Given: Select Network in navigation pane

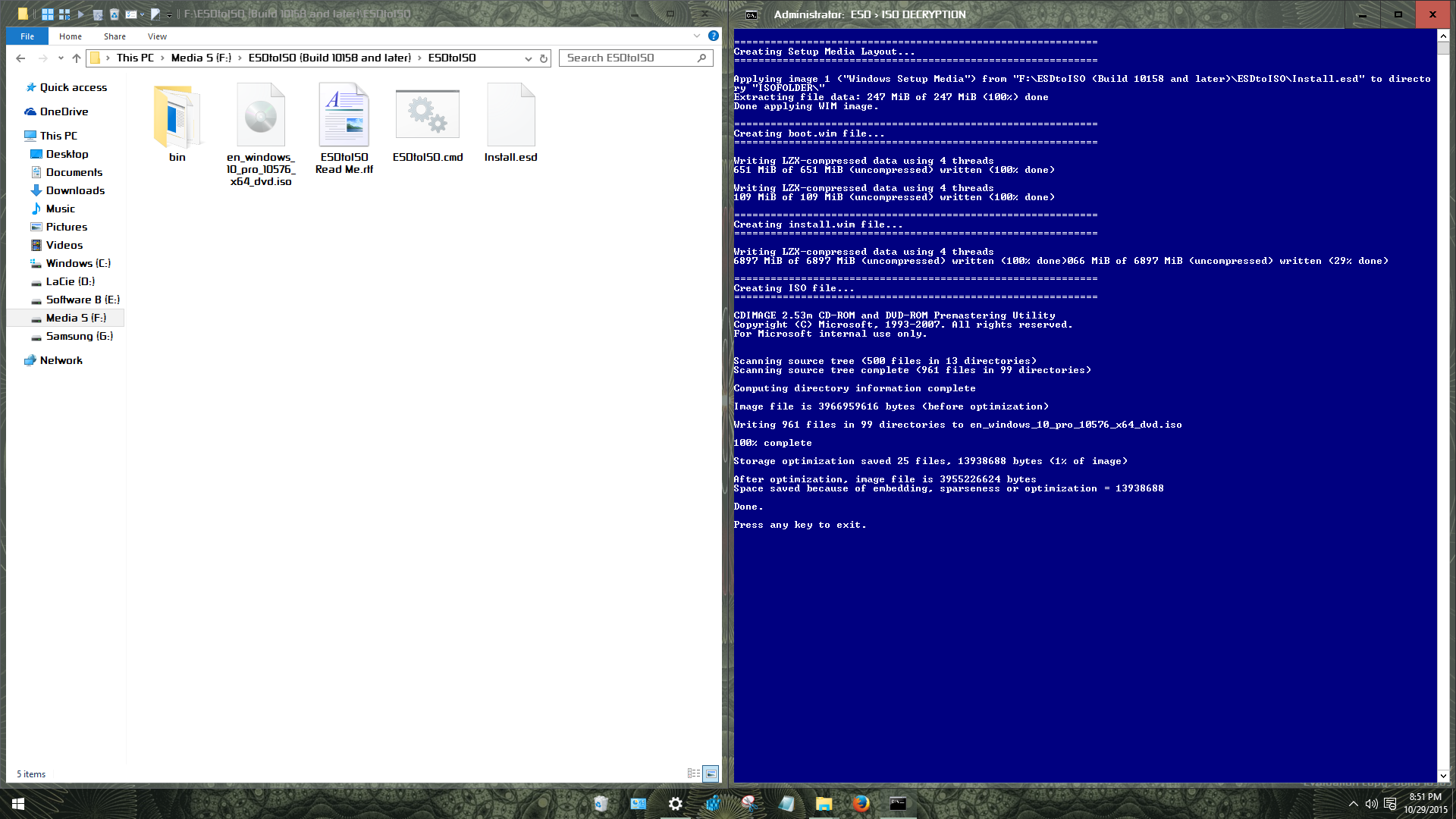Looking at the screenshot, I should [x=54, y=360].
